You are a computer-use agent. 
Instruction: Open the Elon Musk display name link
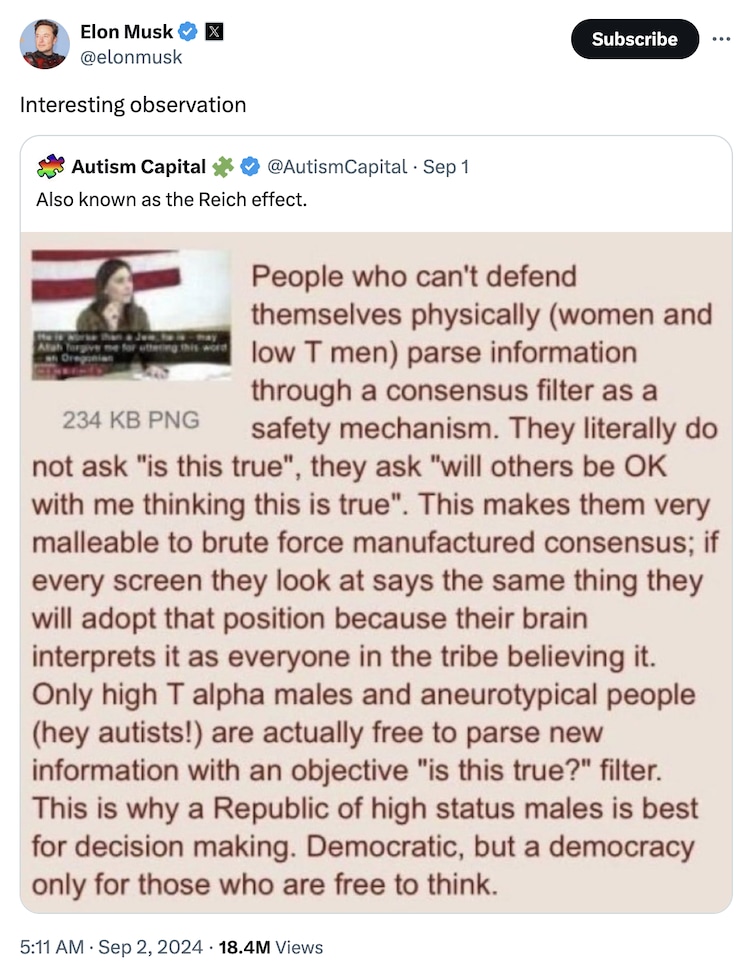pos(126,32)
